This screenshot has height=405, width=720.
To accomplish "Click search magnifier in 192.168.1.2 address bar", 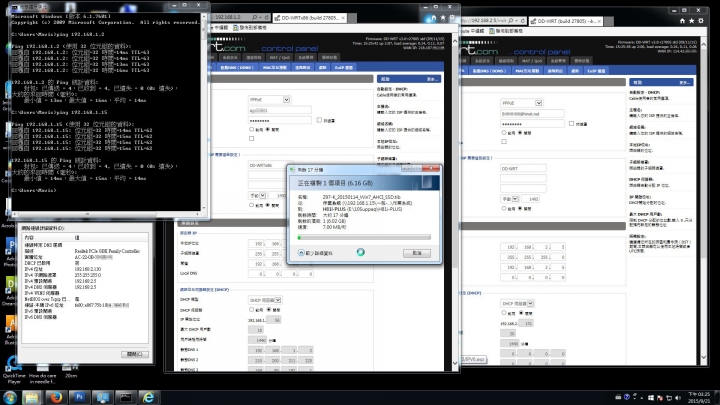I will pyautogui.click(x=254, y=17).
